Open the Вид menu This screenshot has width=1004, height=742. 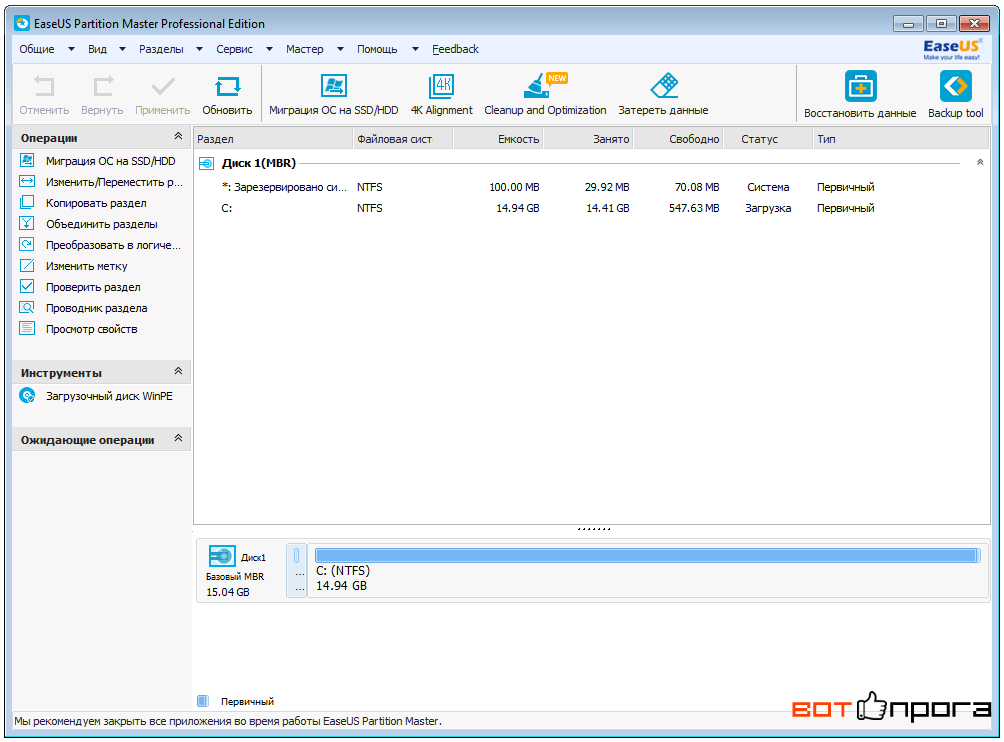(97, 49)
